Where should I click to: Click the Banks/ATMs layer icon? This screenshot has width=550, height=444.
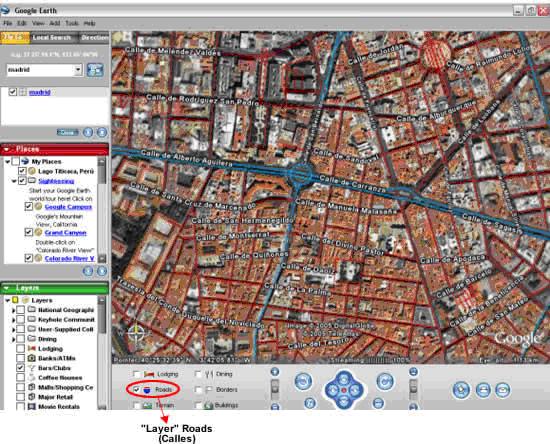click(32, 358)
